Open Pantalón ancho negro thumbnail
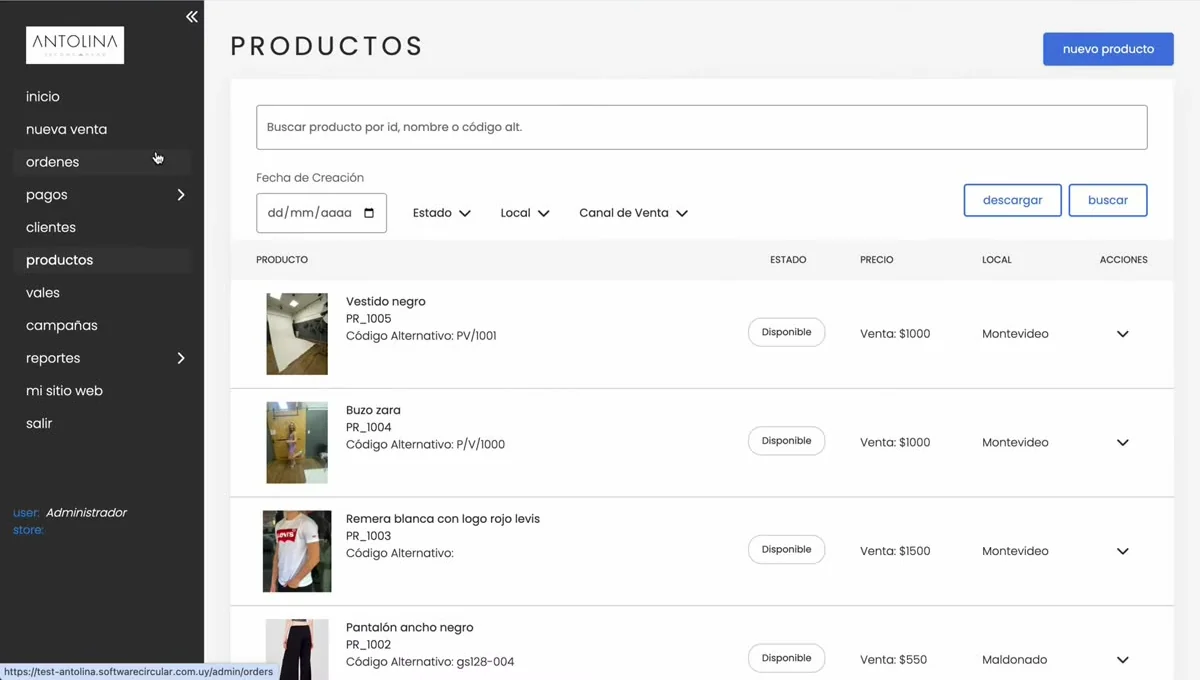 coord(297,650)
